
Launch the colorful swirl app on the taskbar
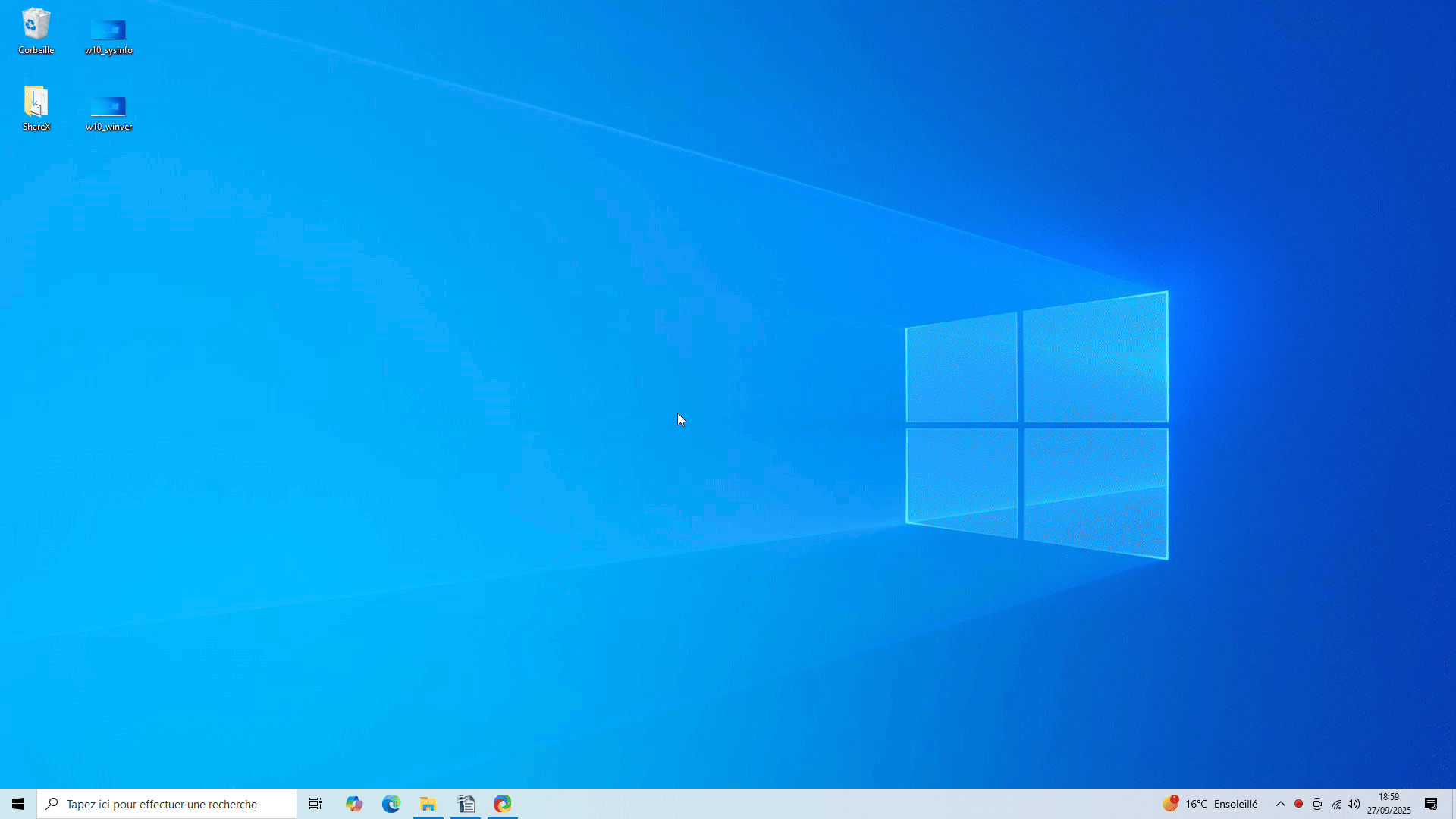(503, 804)
